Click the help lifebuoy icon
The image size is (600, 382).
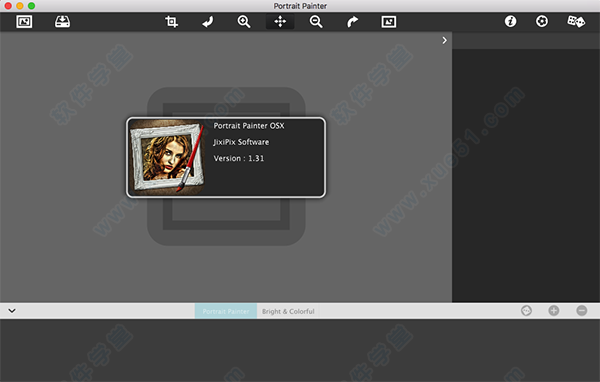point(541,21)
